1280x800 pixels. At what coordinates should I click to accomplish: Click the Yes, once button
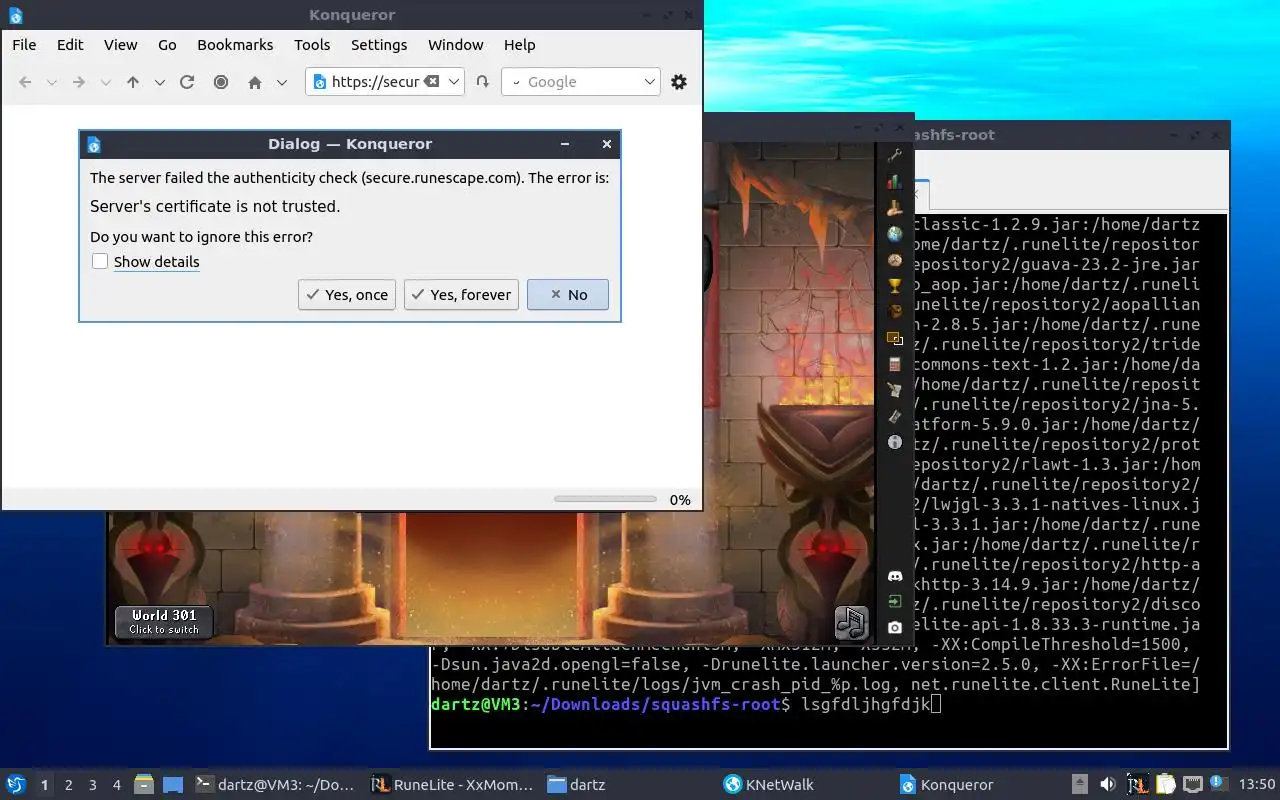point(347,295)
